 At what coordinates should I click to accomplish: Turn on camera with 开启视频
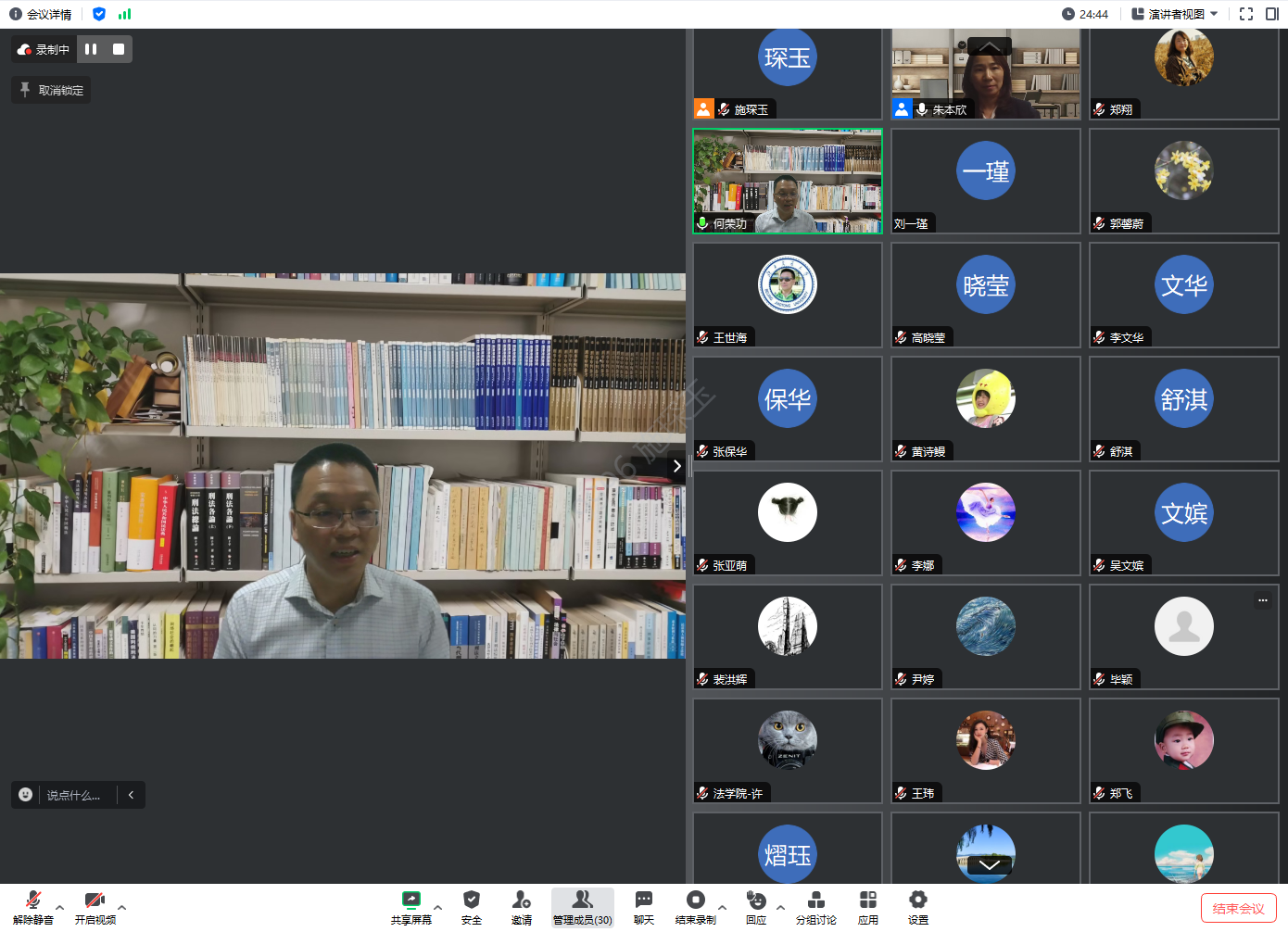click(95, 900)
